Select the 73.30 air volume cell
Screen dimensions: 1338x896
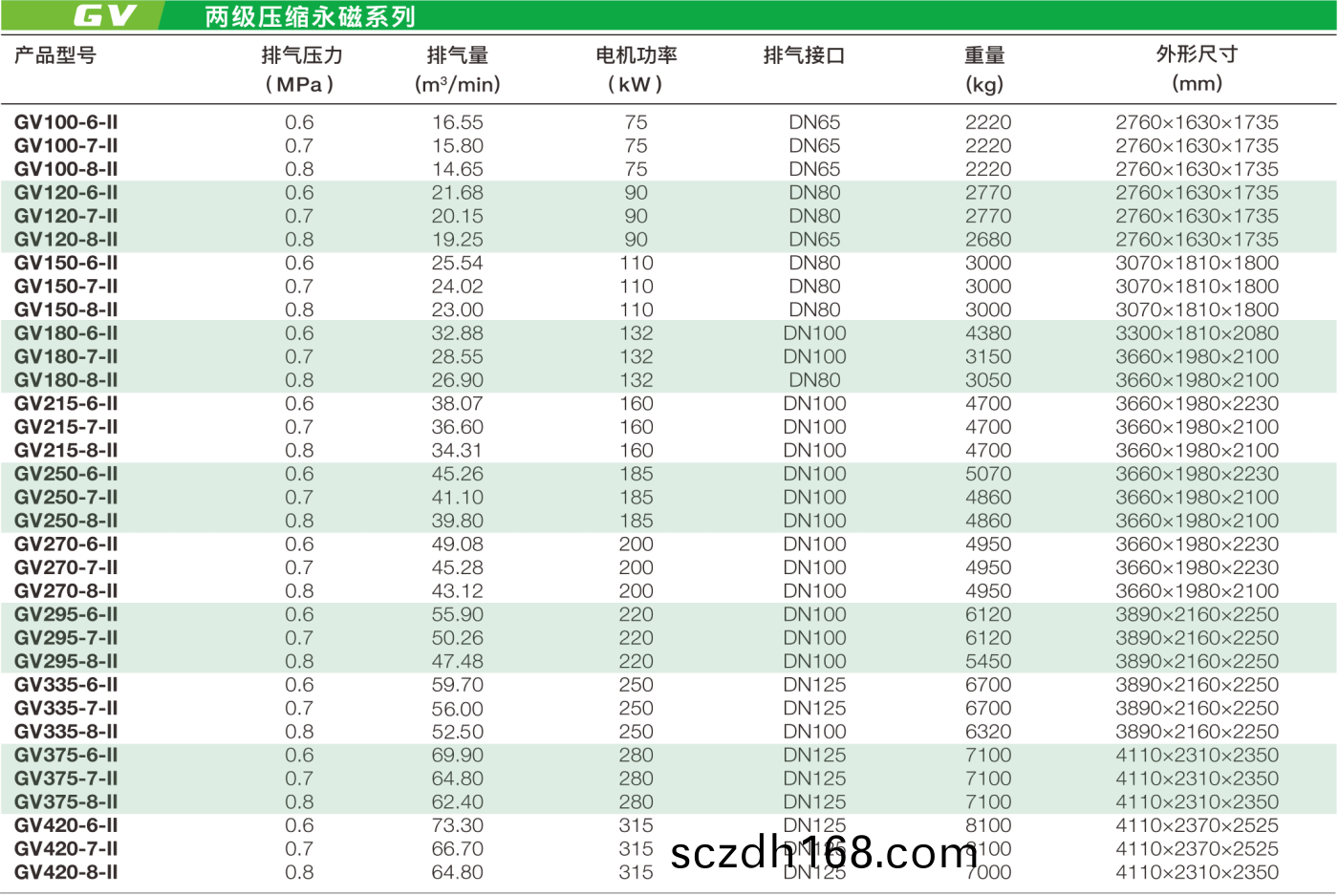click(x=457, y=825)
